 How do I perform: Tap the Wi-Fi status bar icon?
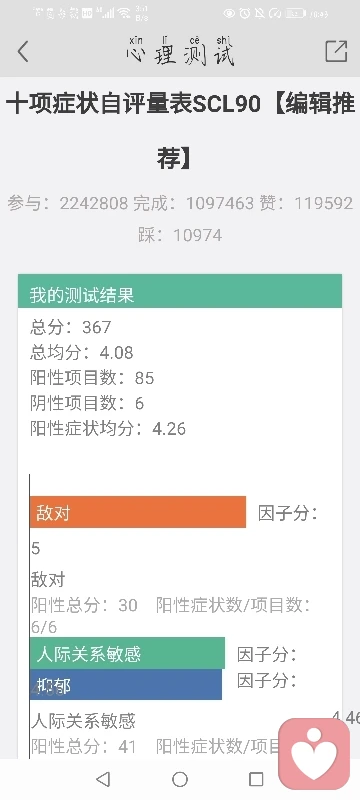(x=124, y=13)
